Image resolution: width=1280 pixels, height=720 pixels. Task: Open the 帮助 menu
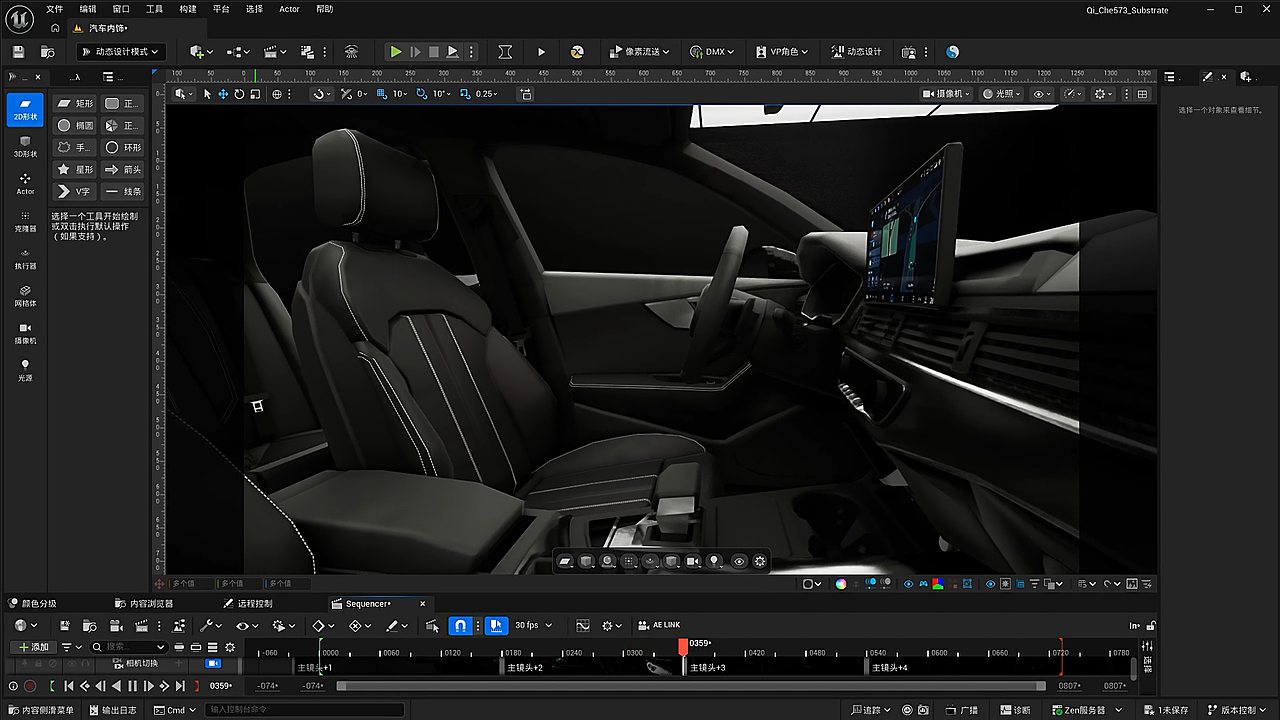pos(324,9)
